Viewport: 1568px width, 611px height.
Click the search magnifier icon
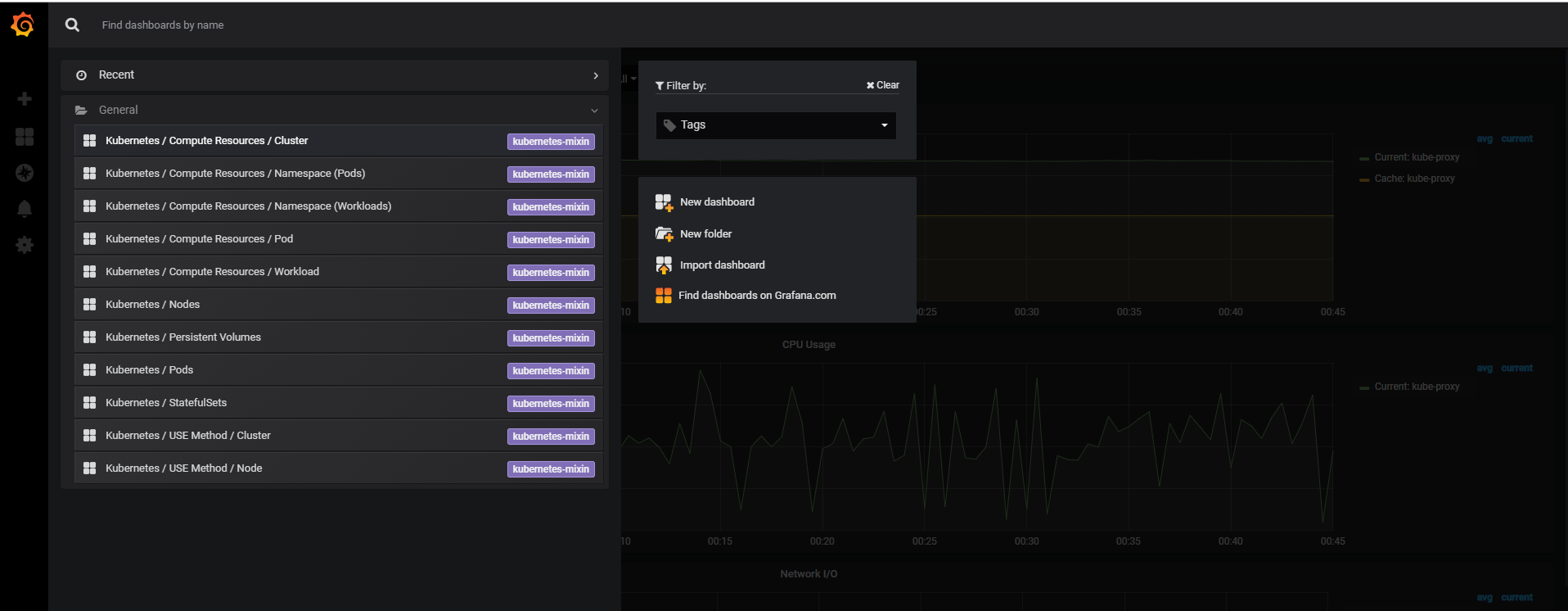(73, 25)
